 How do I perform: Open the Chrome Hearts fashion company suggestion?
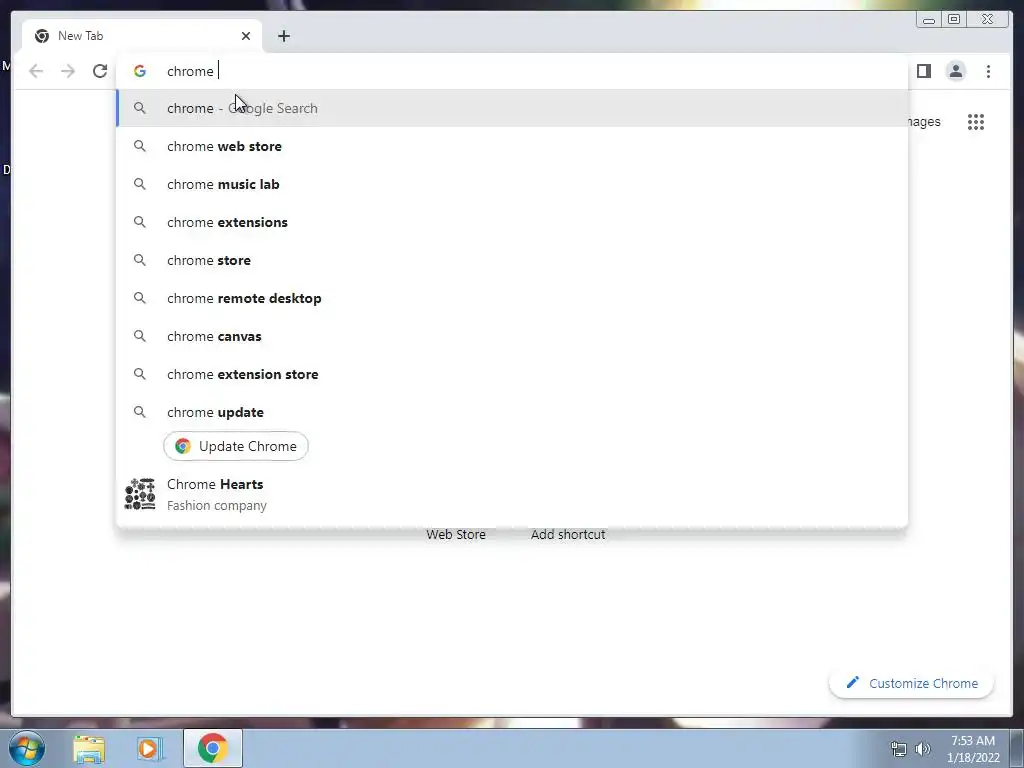click(512, 494)
